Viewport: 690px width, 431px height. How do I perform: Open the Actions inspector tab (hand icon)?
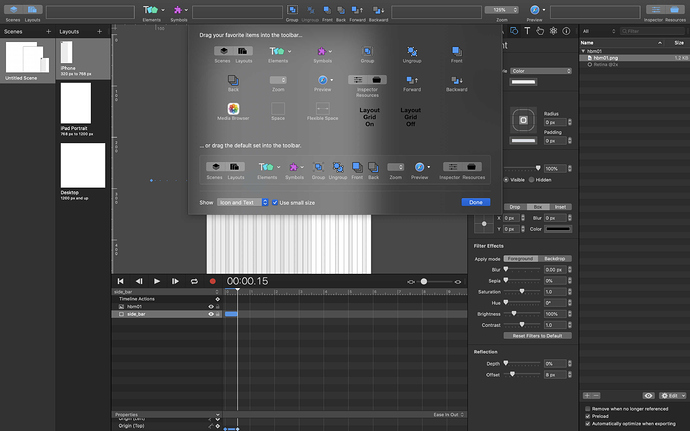click(x=540, y=31)
